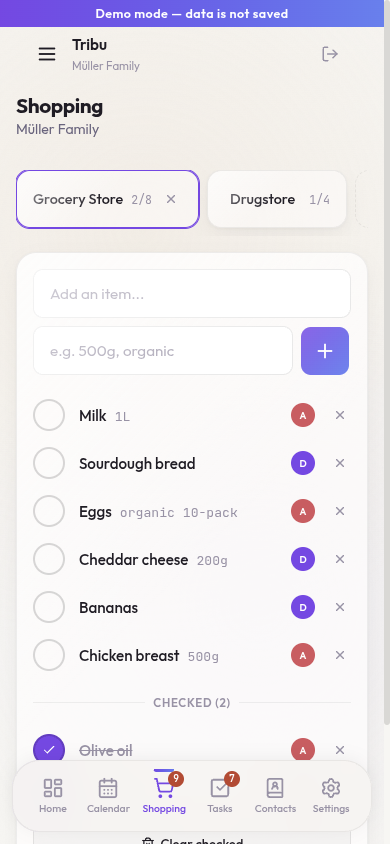
Task: Remove Milk item with X
Action: coord(340,415)
